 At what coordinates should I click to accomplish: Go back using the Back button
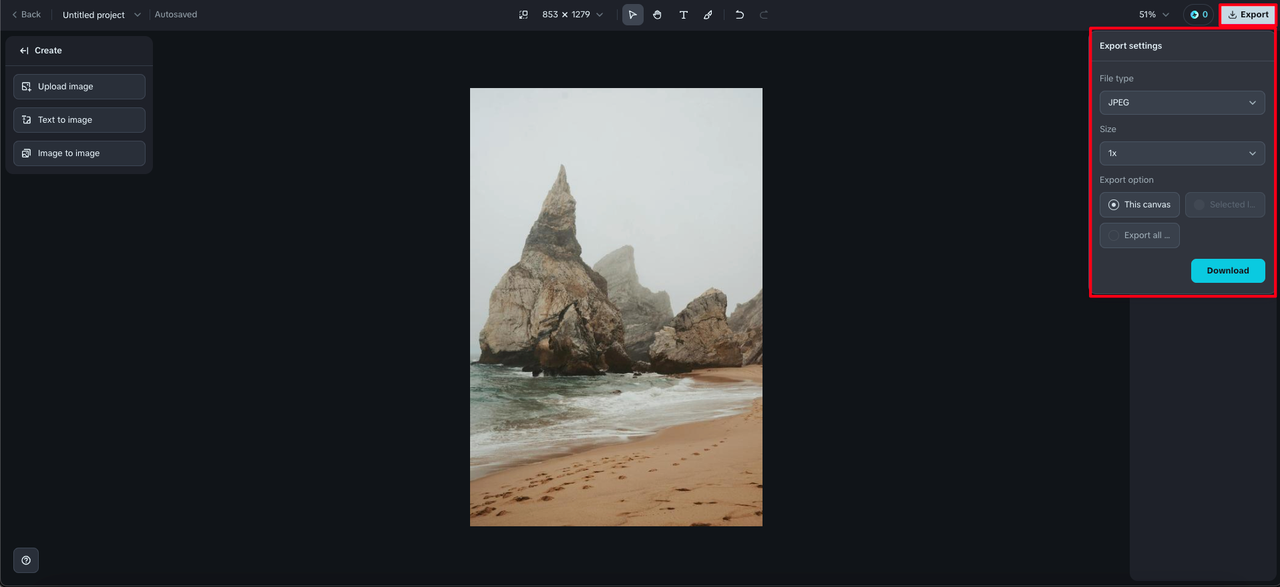(26, 15)
